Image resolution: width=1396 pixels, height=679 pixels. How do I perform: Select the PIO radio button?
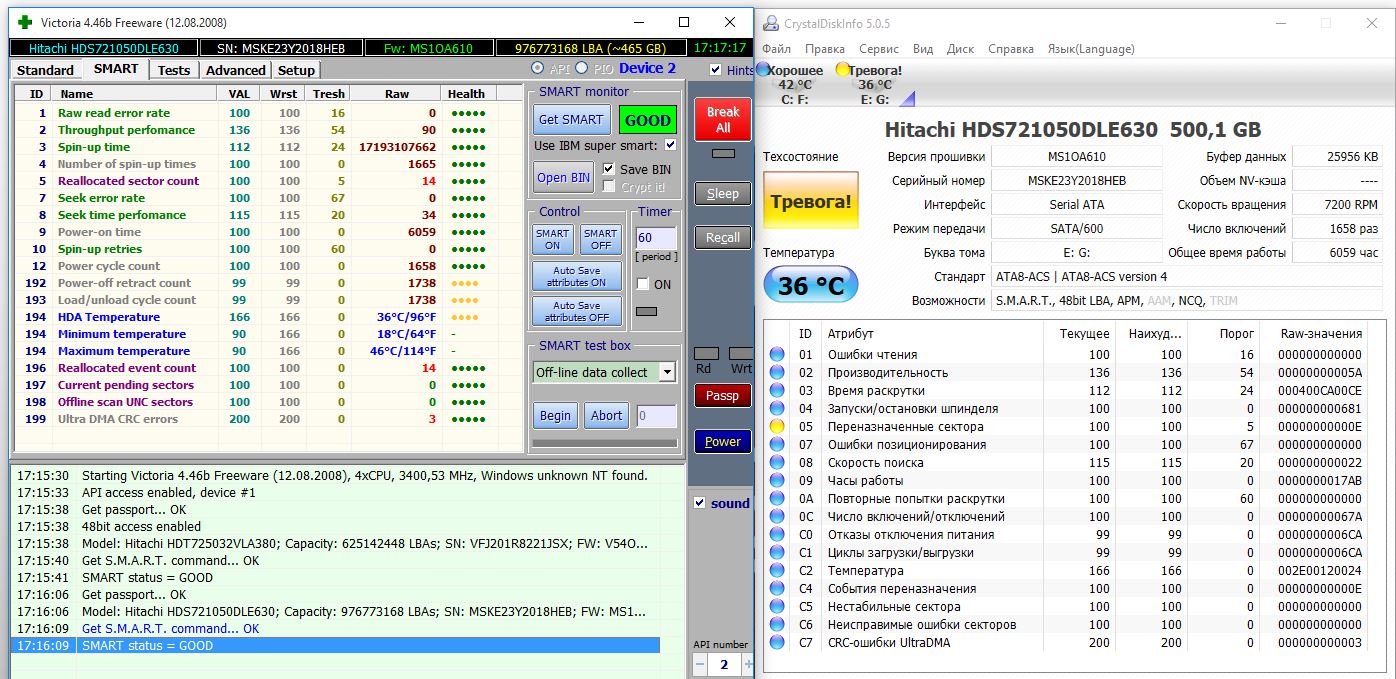583,68
